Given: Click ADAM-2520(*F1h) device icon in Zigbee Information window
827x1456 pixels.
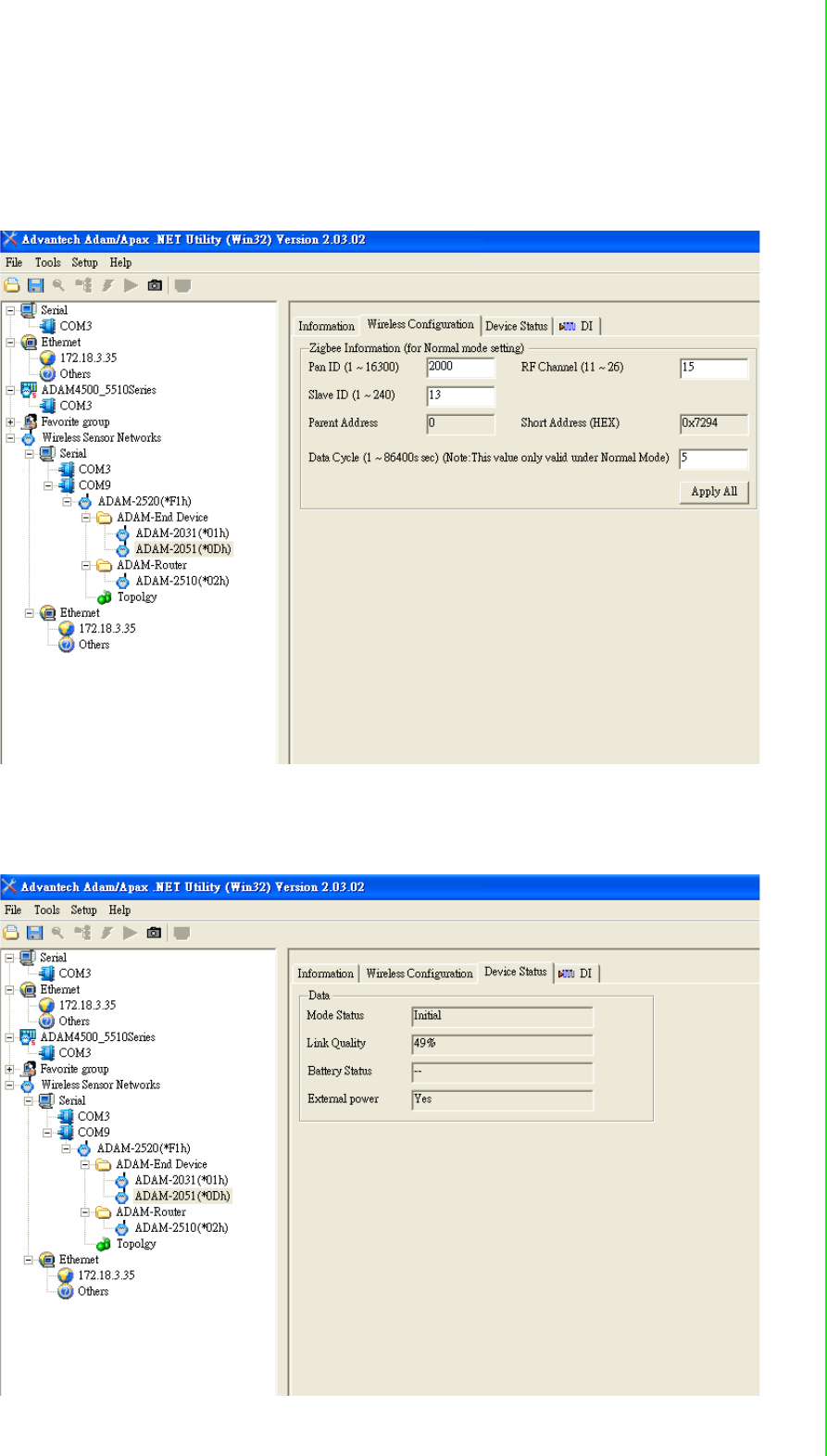Looking at the screenshot, I should click(x=85, y=501).
